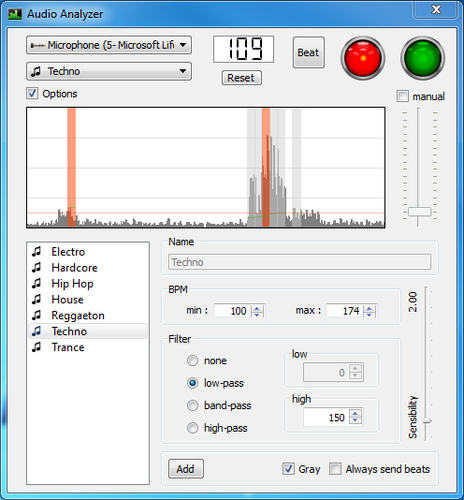
Task: Open the Techno genre preset dropdown
Action: (x=109, y=71)
